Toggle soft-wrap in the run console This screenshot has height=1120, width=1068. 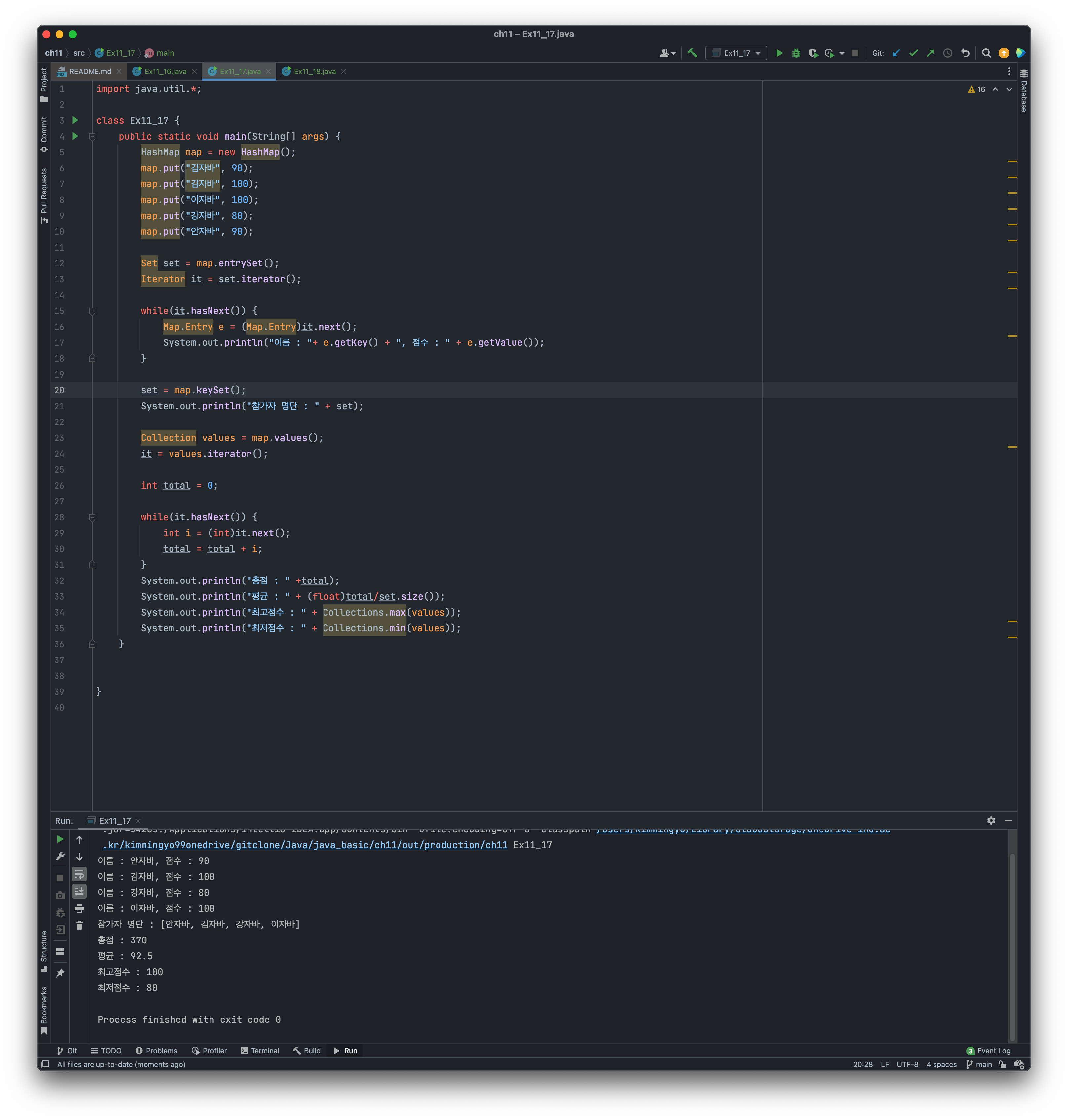pyautogui.click(x=79, y=874)
